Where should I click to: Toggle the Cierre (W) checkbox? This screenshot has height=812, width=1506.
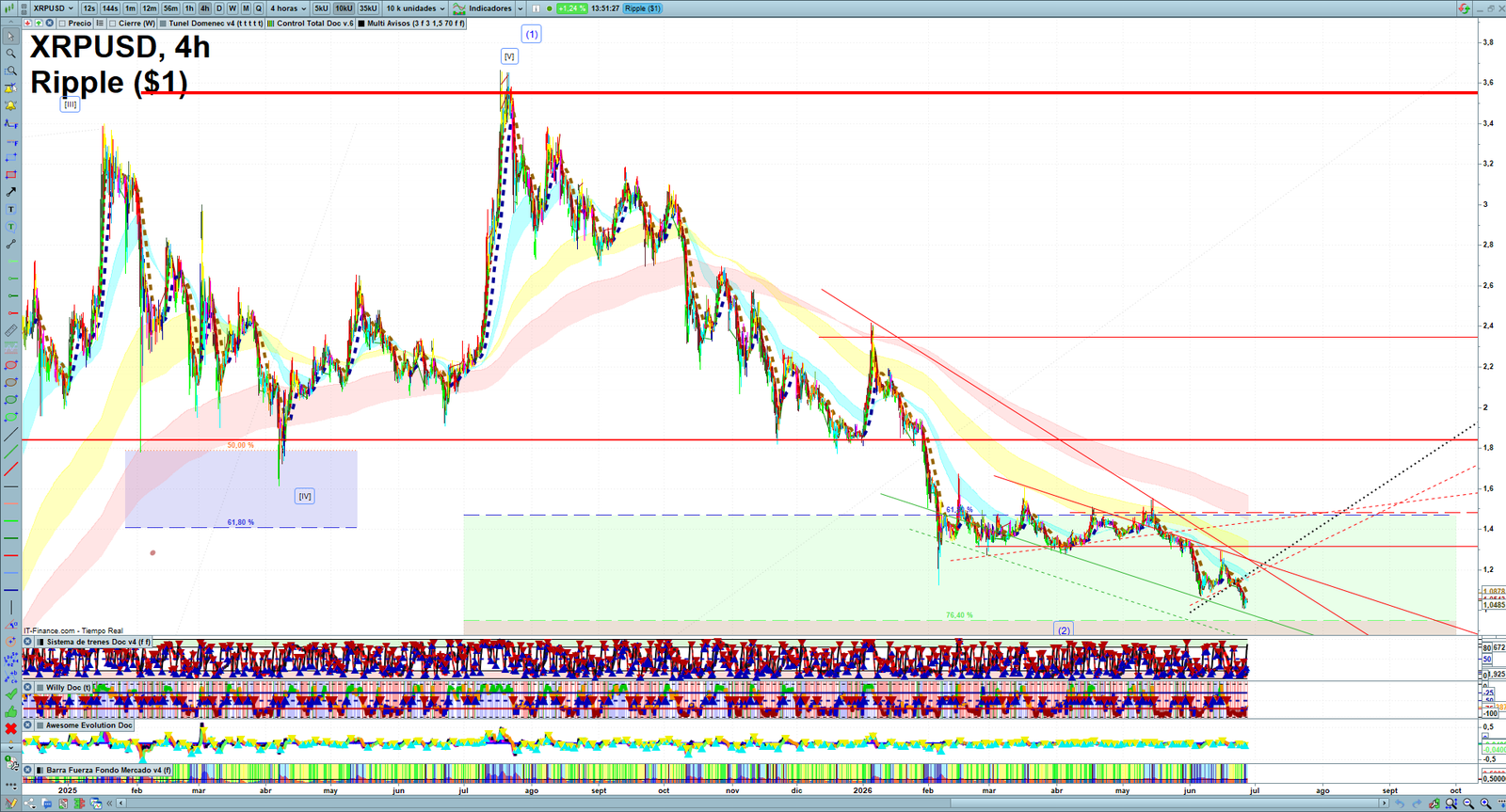[112, 24]
